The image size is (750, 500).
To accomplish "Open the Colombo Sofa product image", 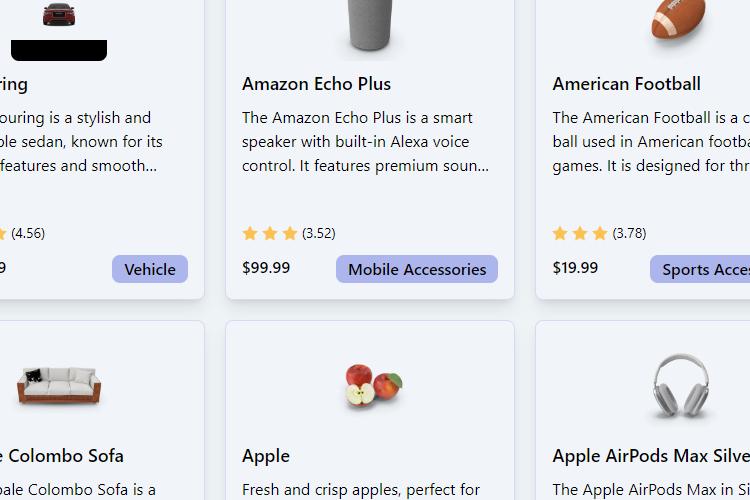I will point(59,385).
